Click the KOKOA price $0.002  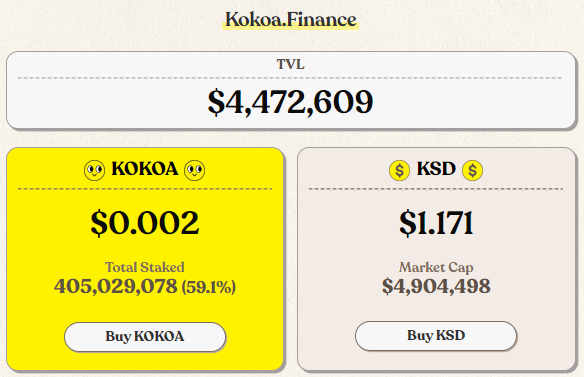coord(145,223)
